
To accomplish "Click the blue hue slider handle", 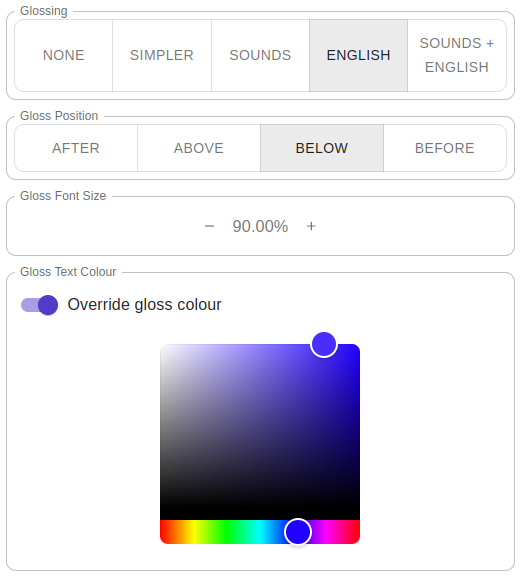I will pyautogui.click(x=298, y=532).
